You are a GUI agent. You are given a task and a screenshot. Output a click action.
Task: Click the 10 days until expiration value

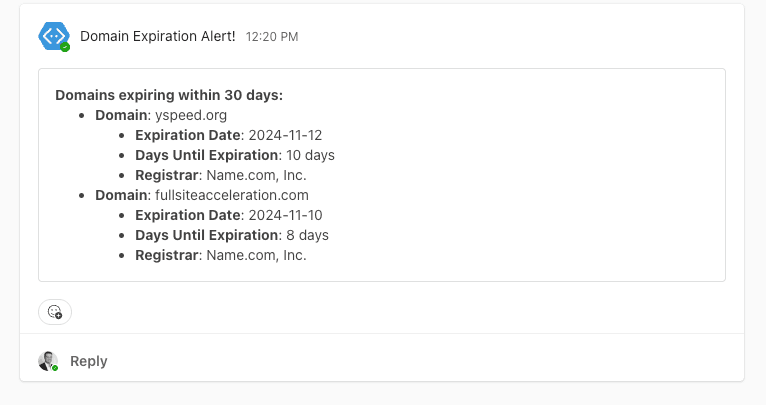tap(310, 155)
